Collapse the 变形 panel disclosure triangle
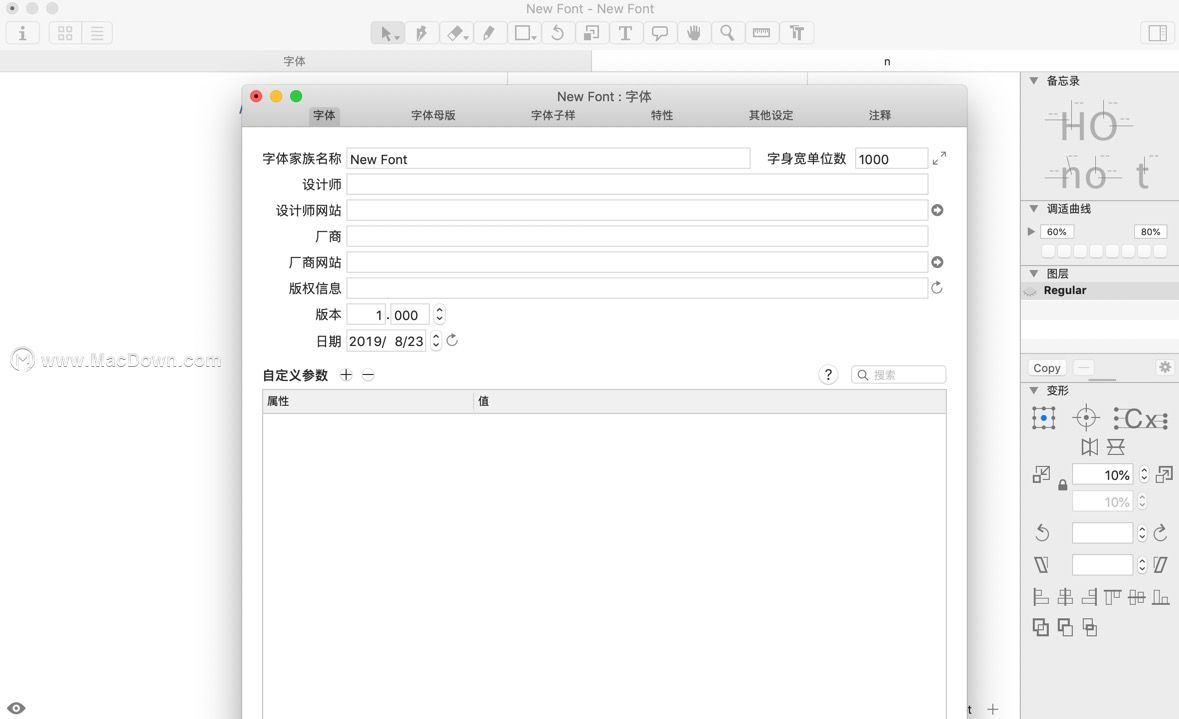This screenshot has height=719, width=1179. [x=1032, y=390]
